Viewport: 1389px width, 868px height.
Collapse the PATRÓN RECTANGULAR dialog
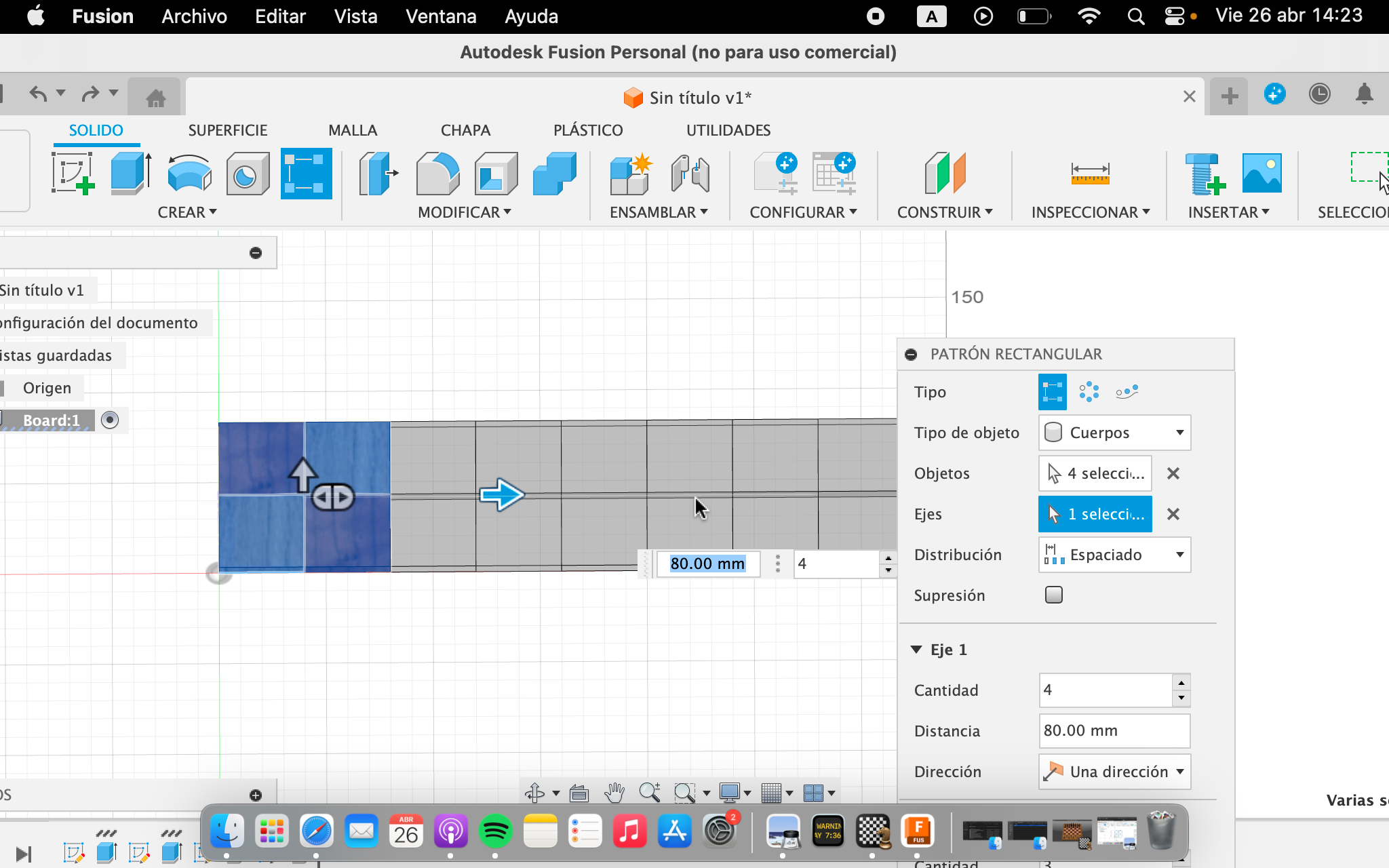[x=911, y=354]
